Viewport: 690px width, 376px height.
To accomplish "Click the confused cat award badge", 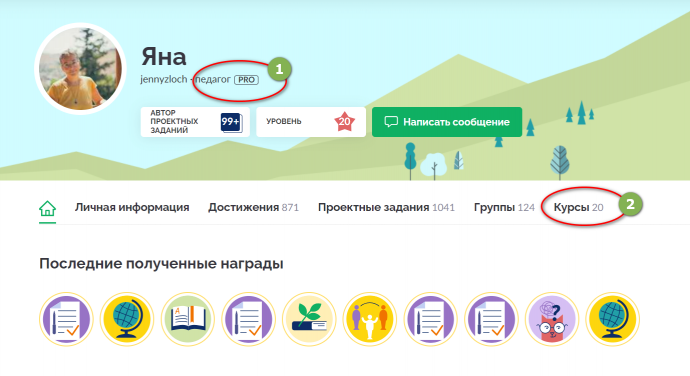I will (x=552, y=319).
